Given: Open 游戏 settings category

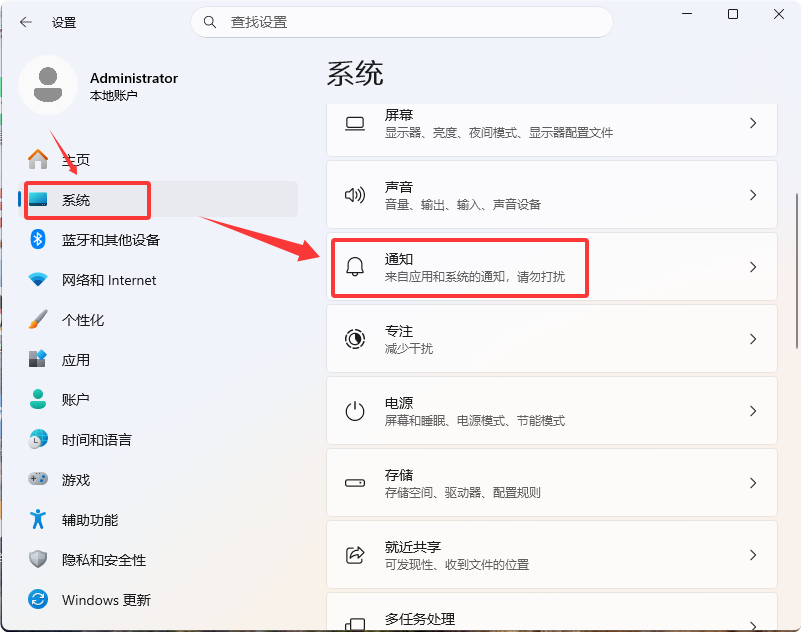Looking at the screenshot, I should pos(158,479).
